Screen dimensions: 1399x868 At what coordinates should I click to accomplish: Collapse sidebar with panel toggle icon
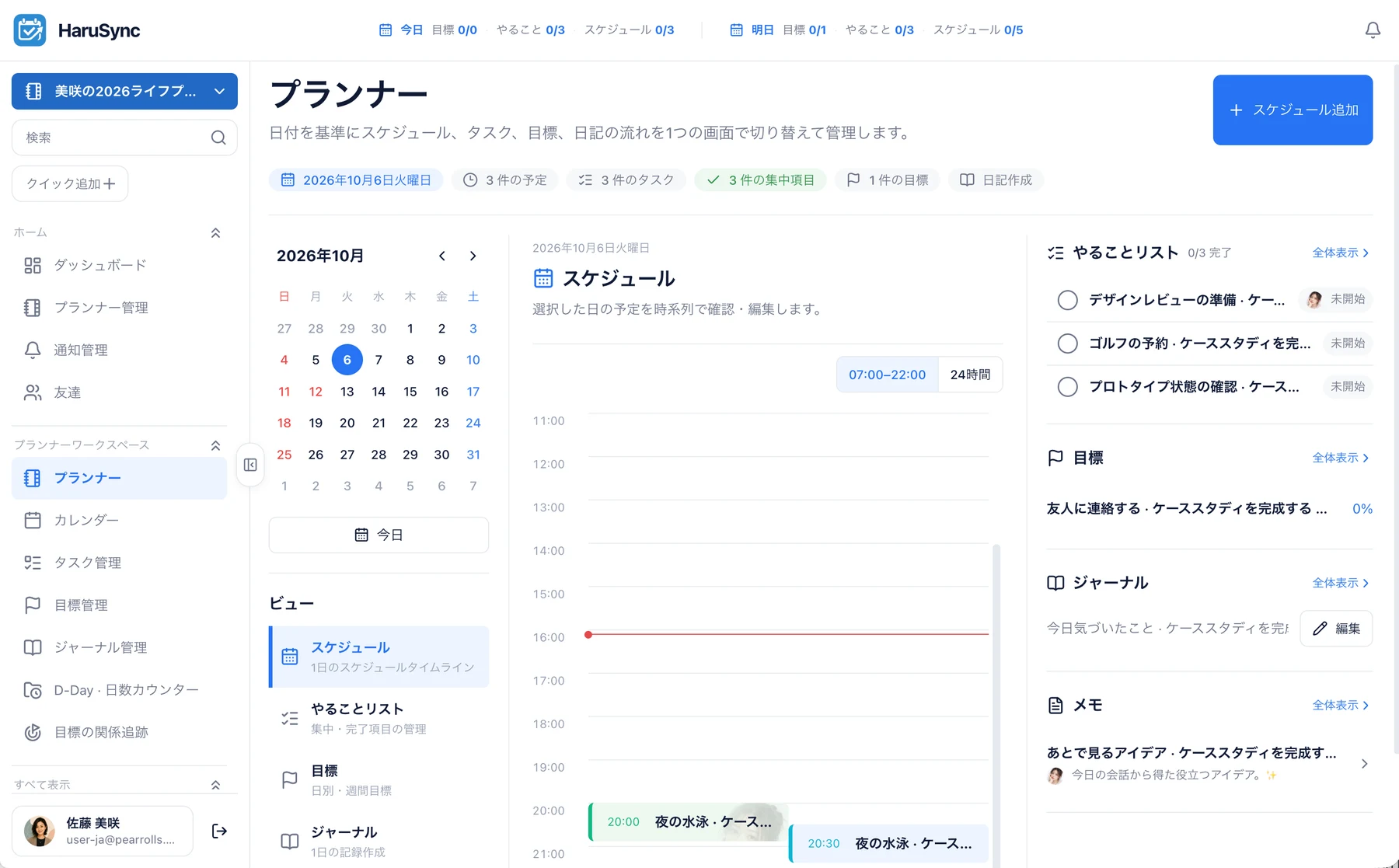pyautogui.click(x=250, y=465)
